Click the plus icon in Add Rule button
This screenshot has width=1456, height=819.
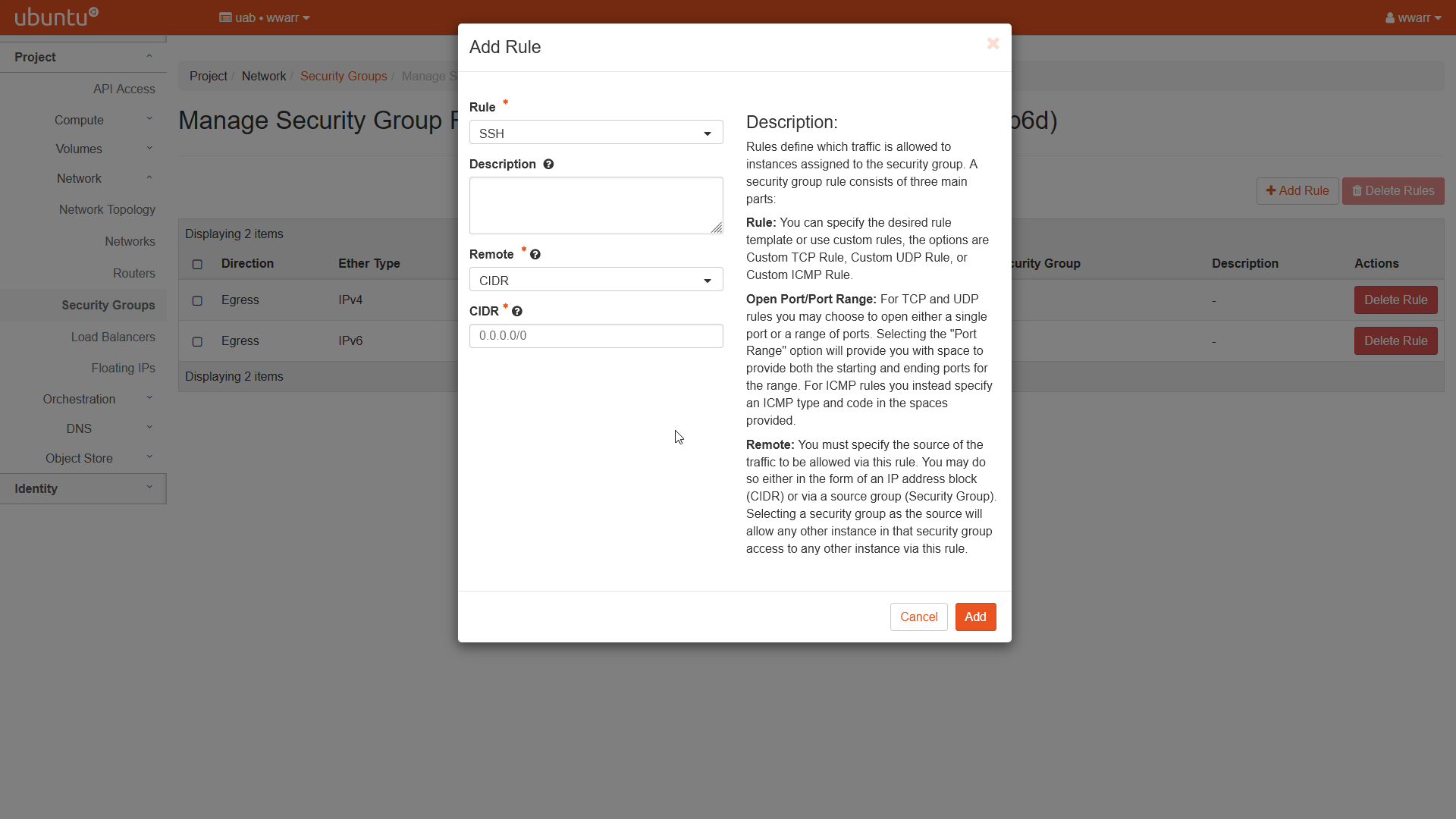pyautogui.click(x=1271, y=191)
